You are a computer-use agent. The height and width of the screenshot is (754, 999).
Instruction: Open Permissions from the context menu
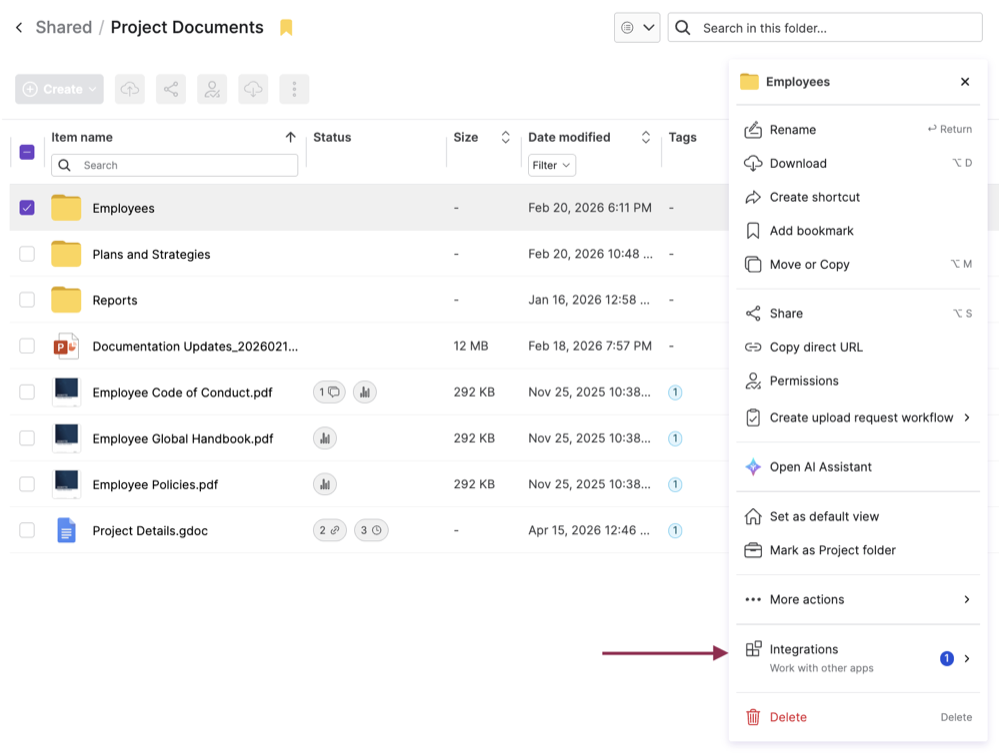click(858, 381)
